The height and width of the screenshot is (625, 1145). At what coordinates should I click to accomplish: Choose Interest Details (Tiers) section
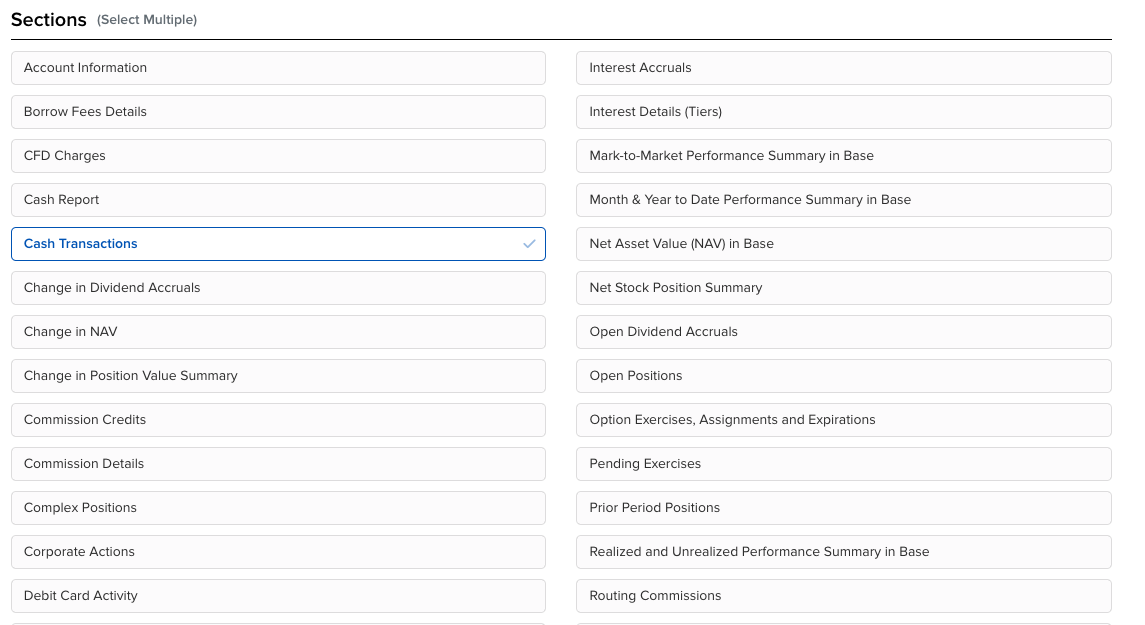843,112
